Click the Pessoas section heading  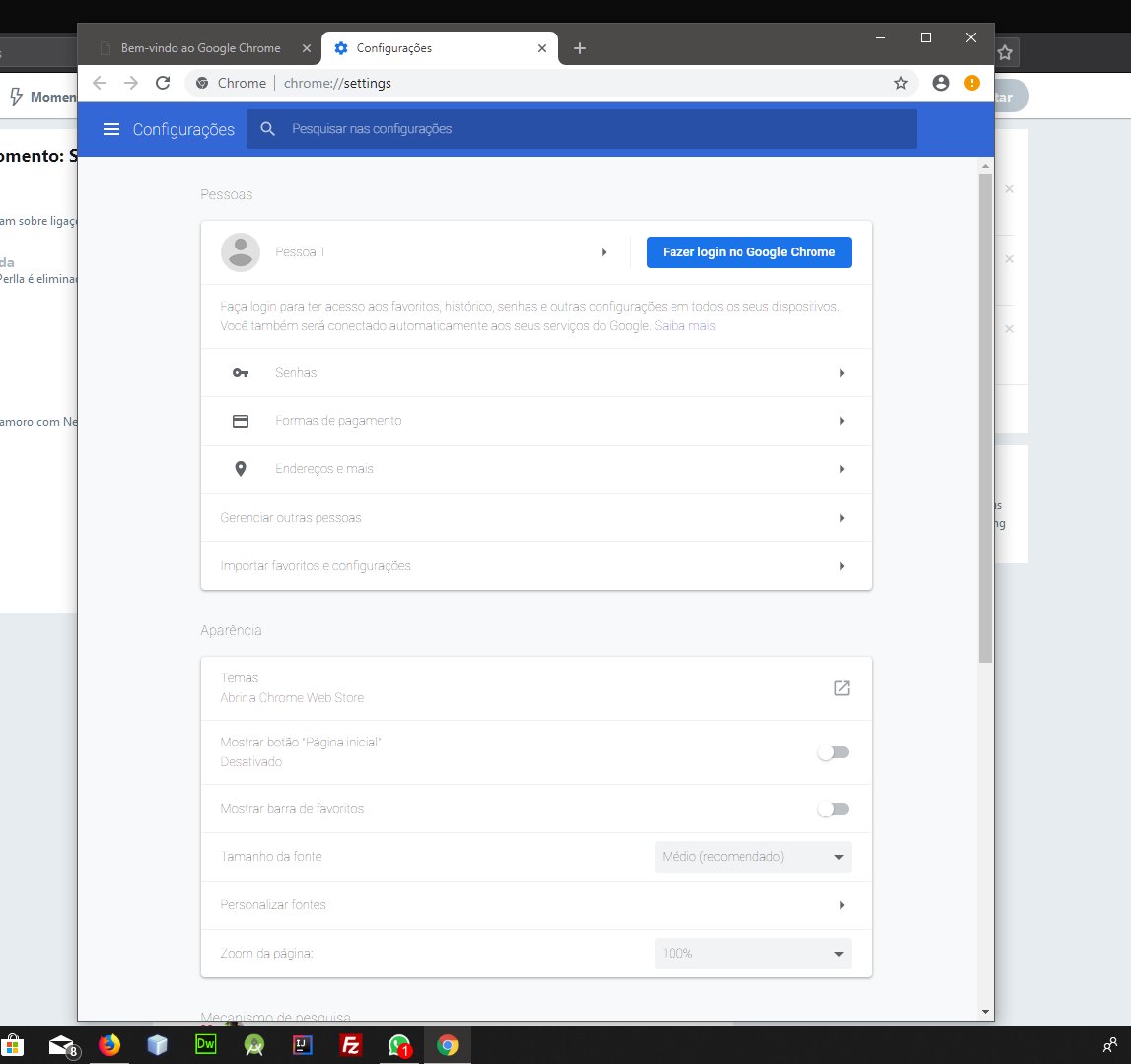click(x=227, y=195)
